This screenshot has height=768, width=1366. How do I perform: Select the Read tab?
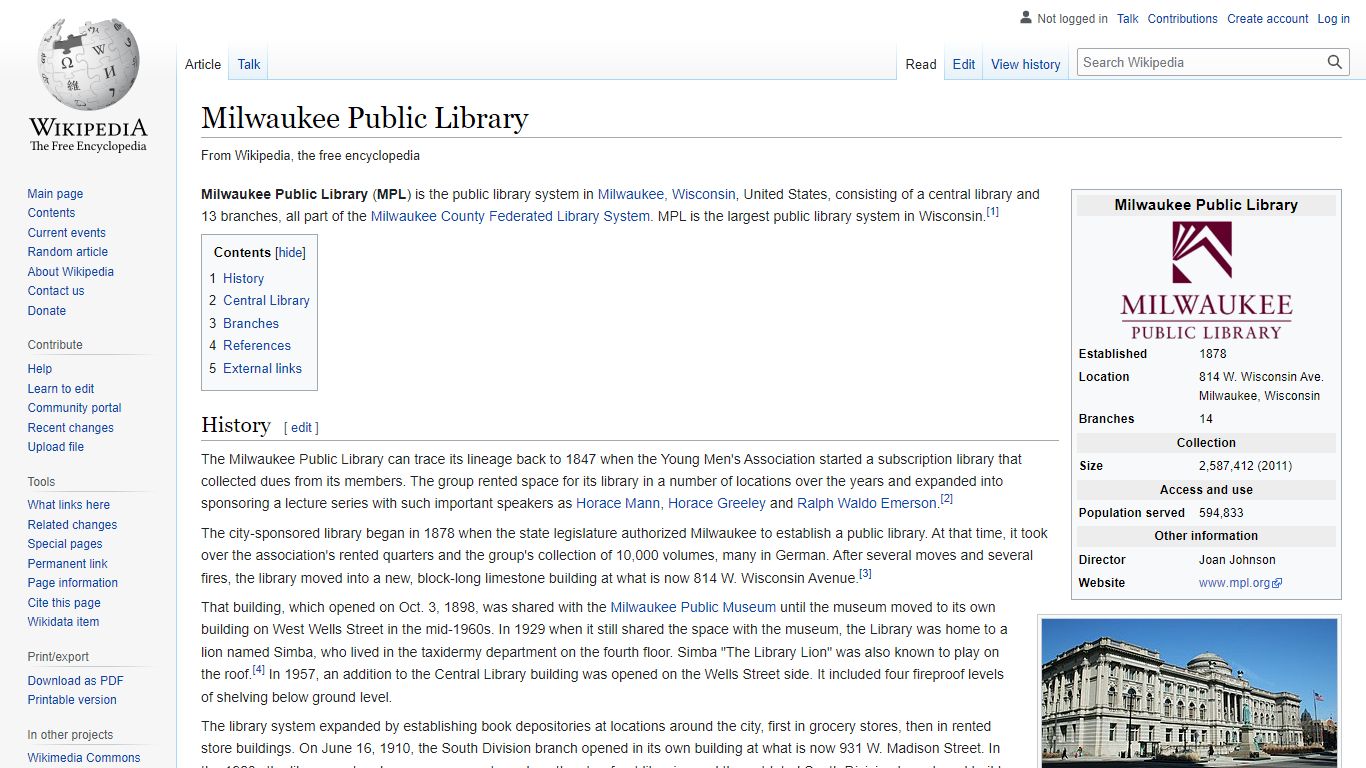[921, 64]
